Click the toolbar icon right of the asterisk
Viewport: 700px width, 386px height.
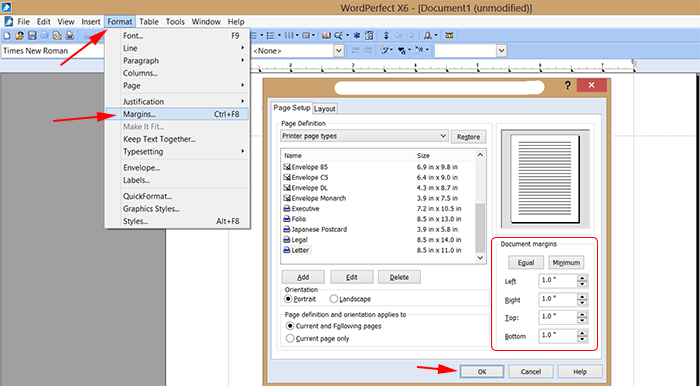(x=370, y=36)
